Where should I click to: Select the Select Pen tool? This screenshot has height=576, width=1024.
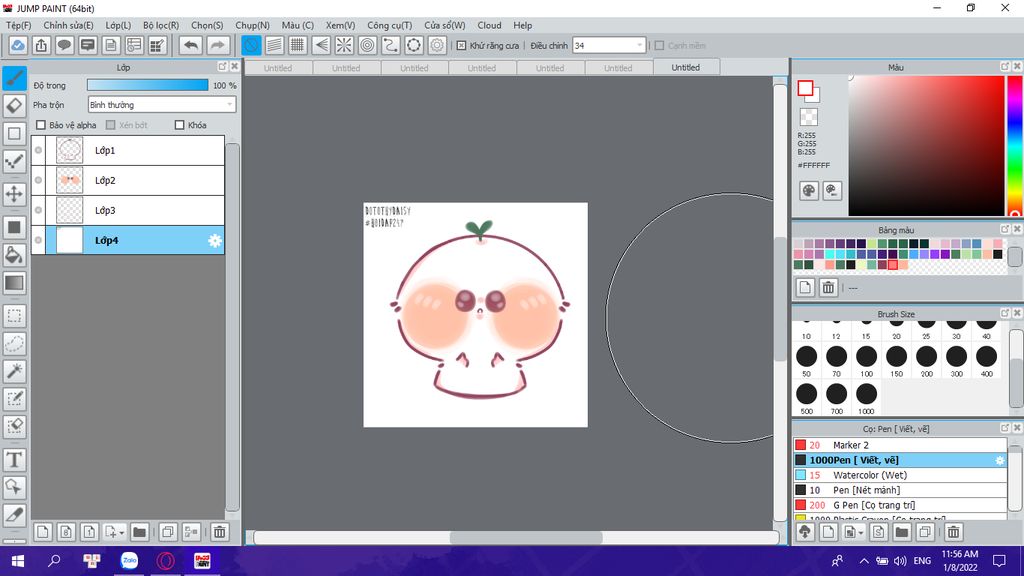point(14,398)
